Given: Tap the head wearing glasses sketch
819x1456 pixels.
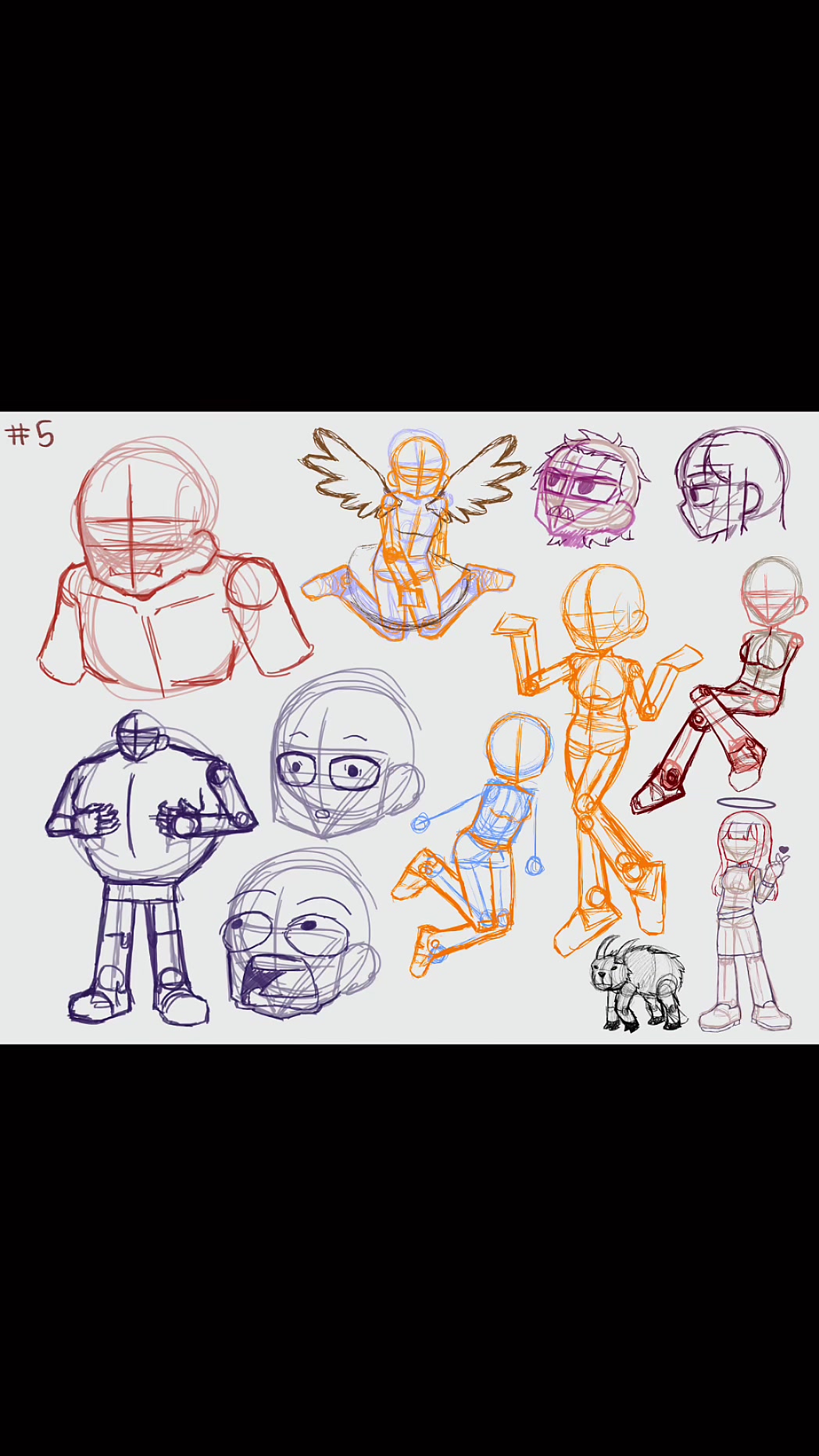Looking at the screenshot, I should pyautogui.click(x=349, y=754).
